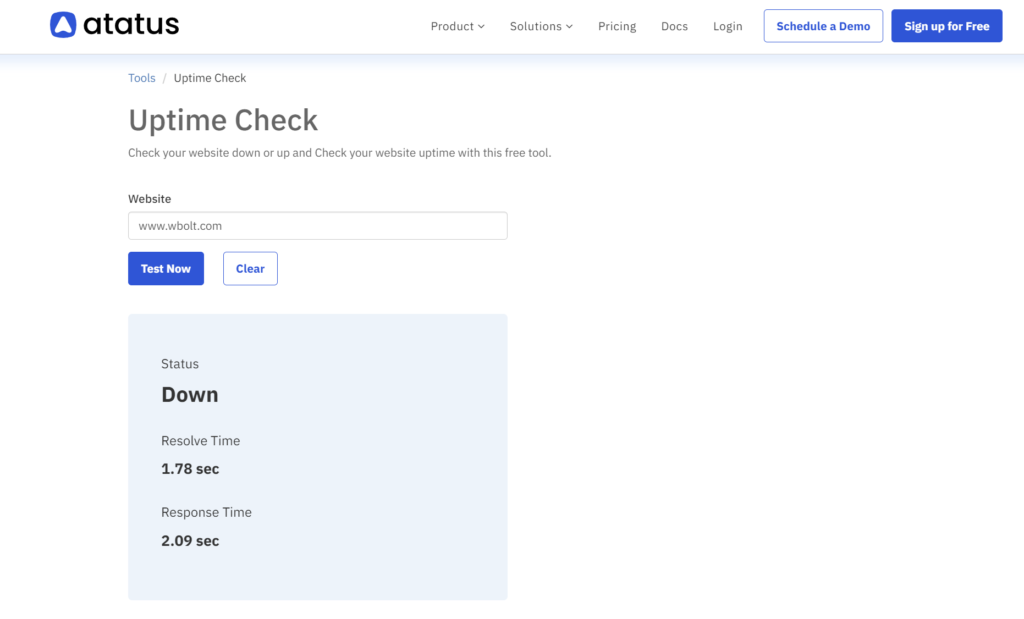Click the atatus wordmark text
The height and width of the screenshot is (619, 1024).
tap(131, 25)
